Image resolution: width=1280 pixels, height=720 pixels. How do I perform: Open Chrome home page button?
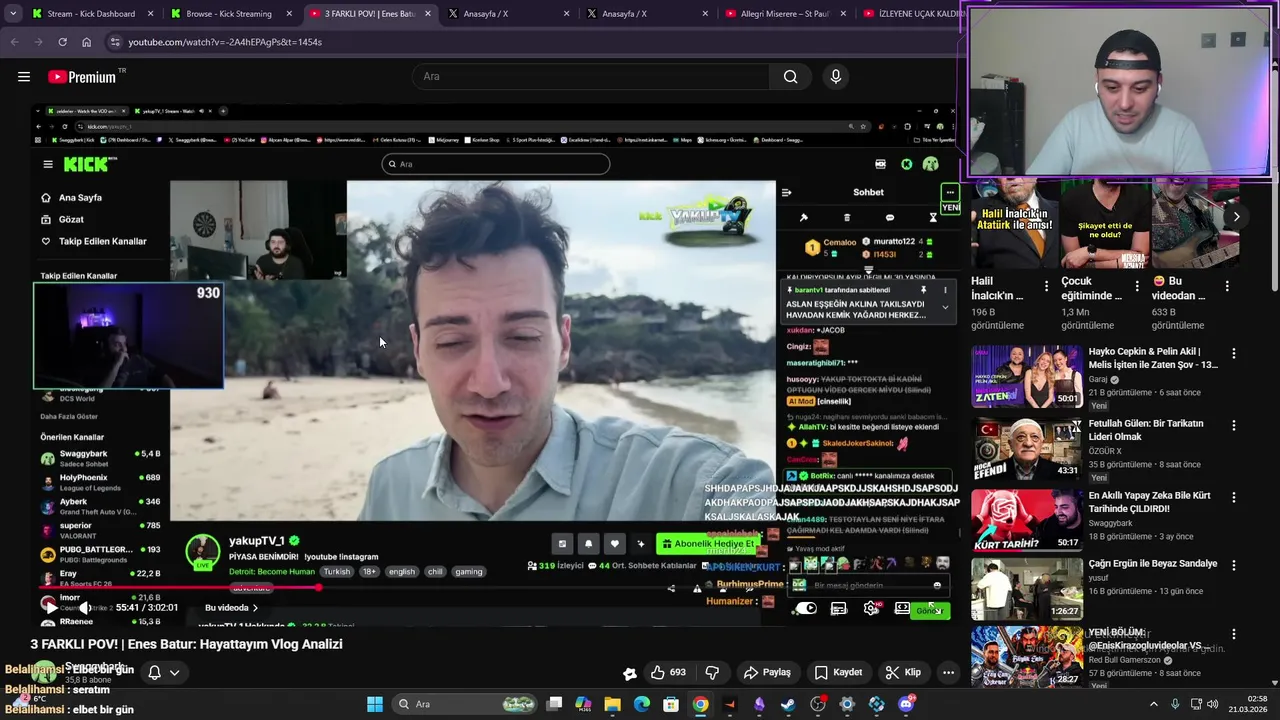(87, 42)
